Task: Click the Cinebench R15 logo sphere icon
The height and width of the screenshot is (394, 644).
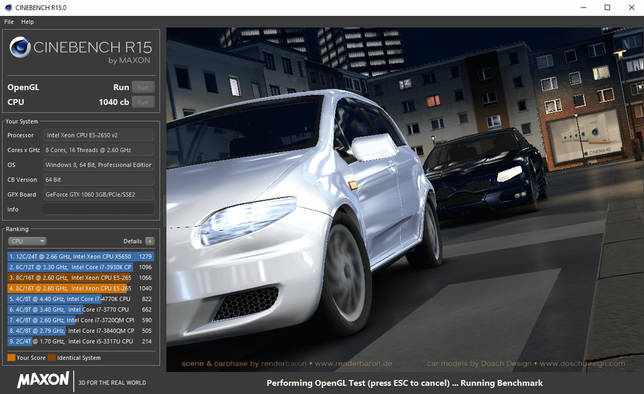Action: (x=20, y=47)
